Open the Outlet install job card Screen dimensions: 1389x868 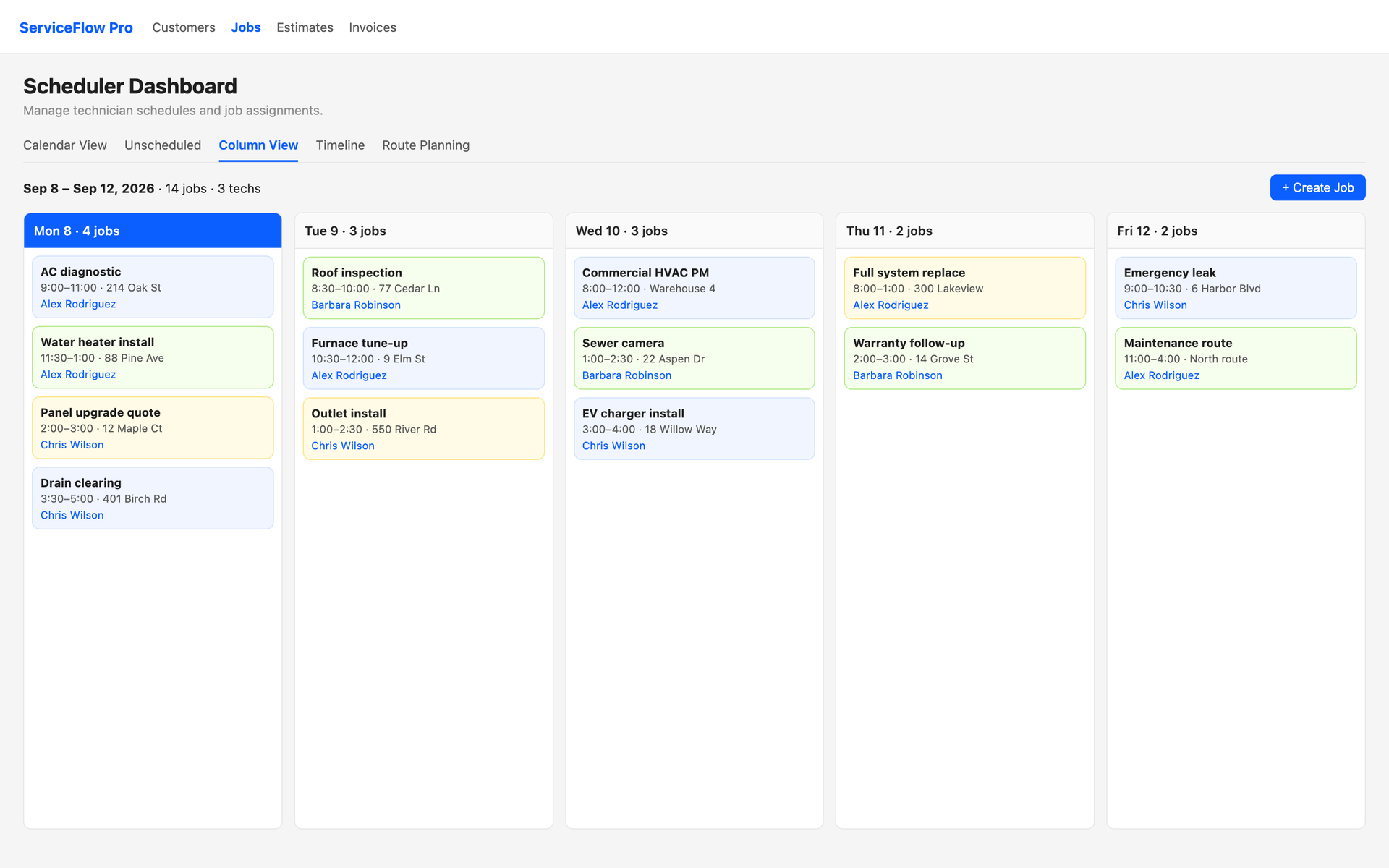(x=424, y=428)
